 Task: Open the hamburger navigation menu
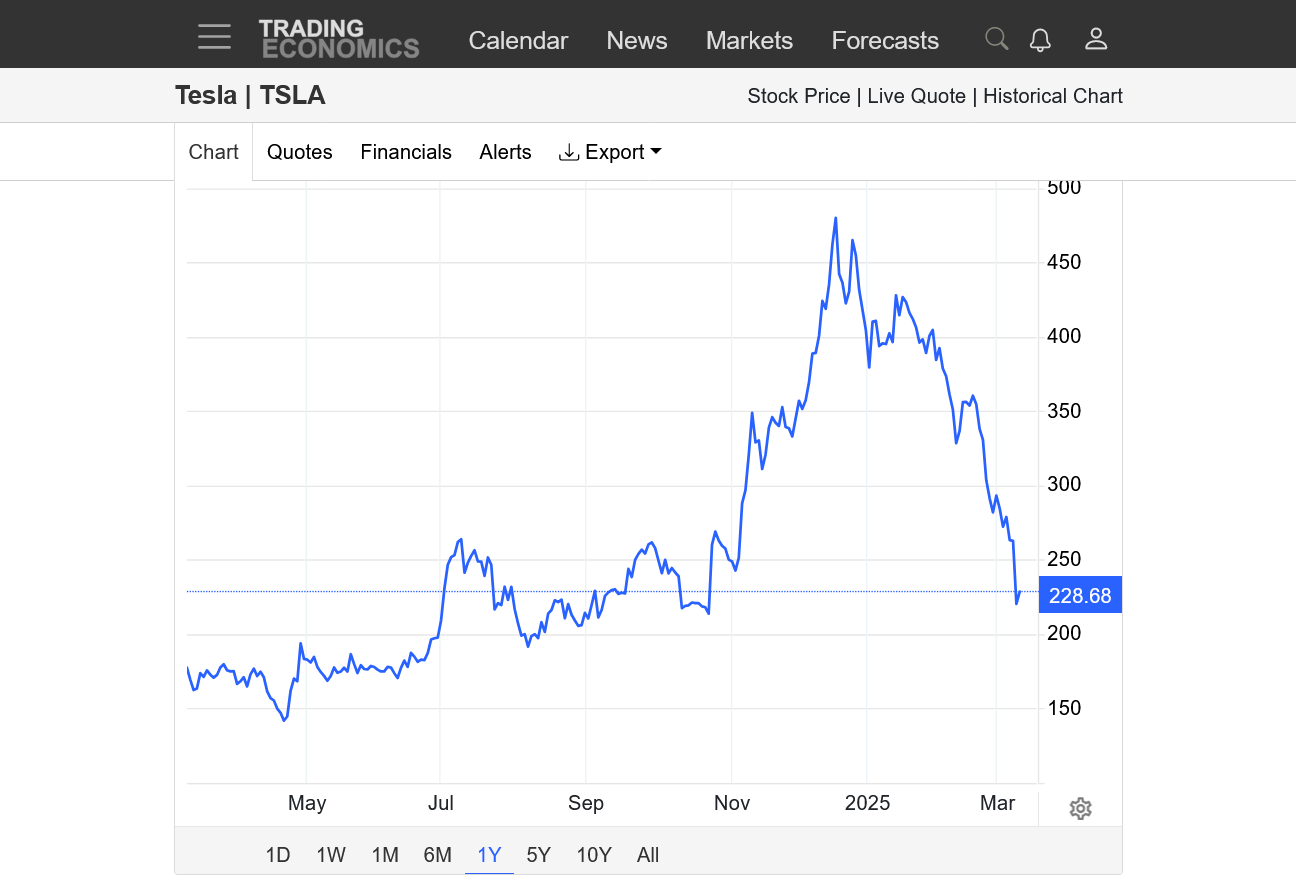214,38
